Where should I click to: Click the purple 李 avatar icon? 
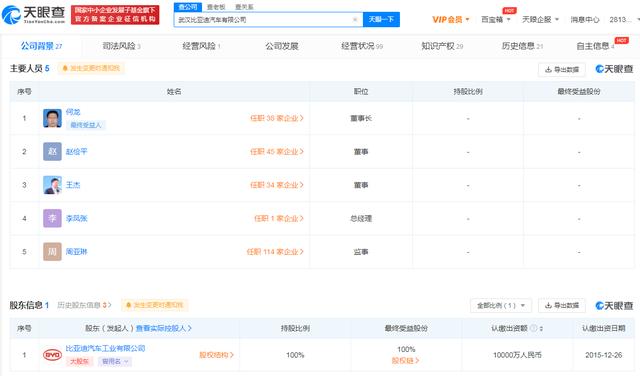click(x=52, y=218)
